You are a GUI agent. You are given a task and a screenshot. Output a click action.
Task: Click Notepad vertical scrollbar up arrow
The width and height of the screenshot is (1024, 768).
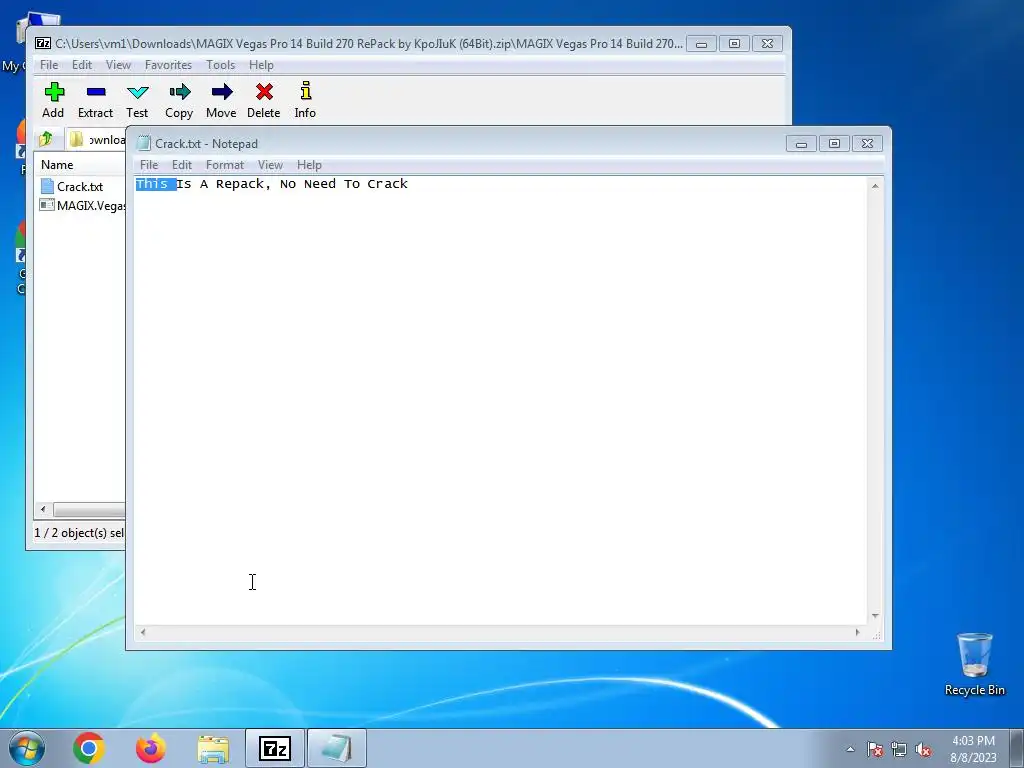(x=875, y=186)
